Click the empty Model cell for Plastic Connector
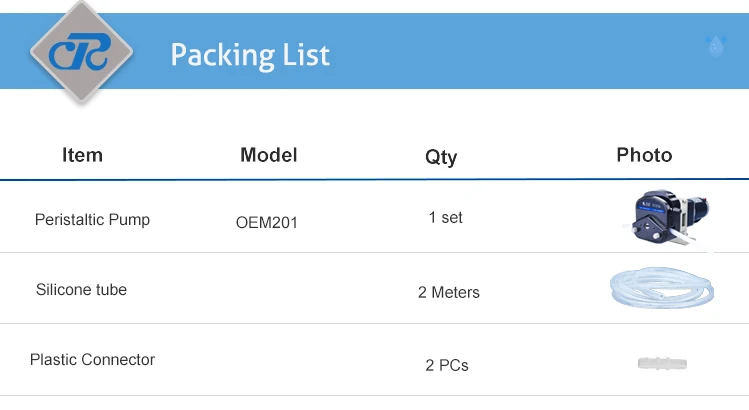Image resolution: width=749 pixels, height=410 pixels. pos(268,361)
